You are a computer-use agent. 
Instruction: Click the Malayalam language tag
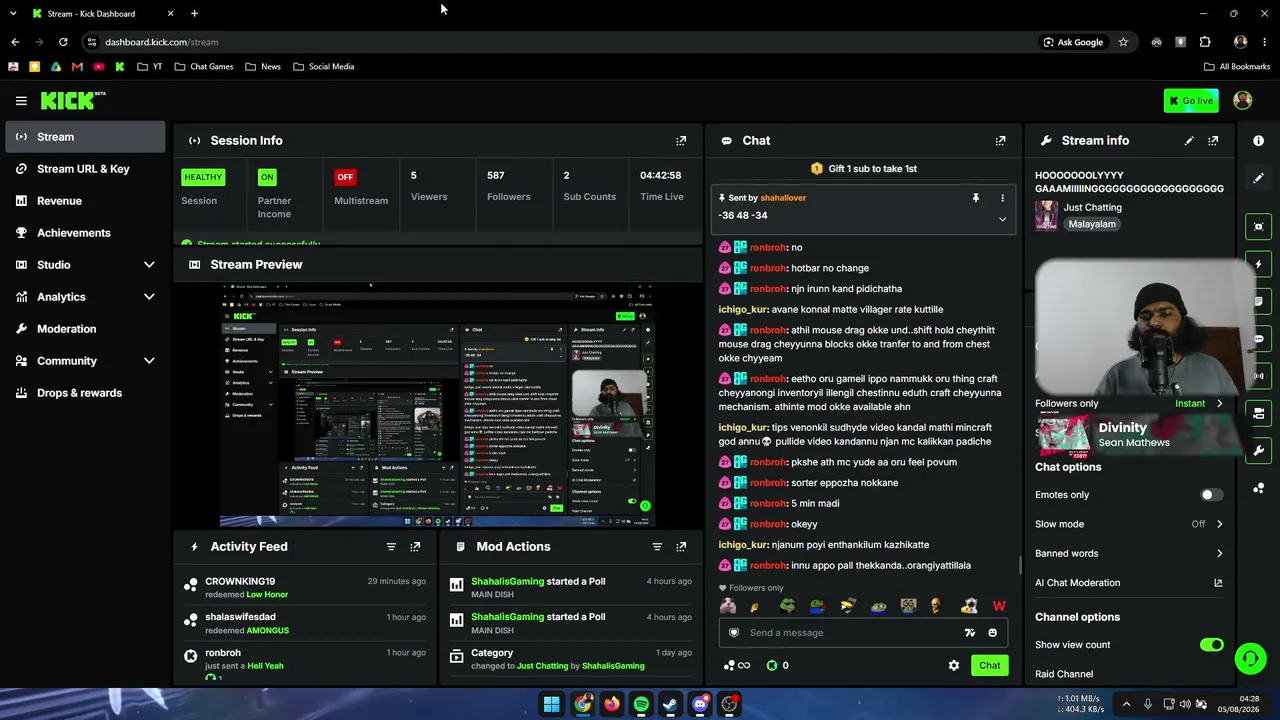pyautogui.click(x=1091, y=225)
